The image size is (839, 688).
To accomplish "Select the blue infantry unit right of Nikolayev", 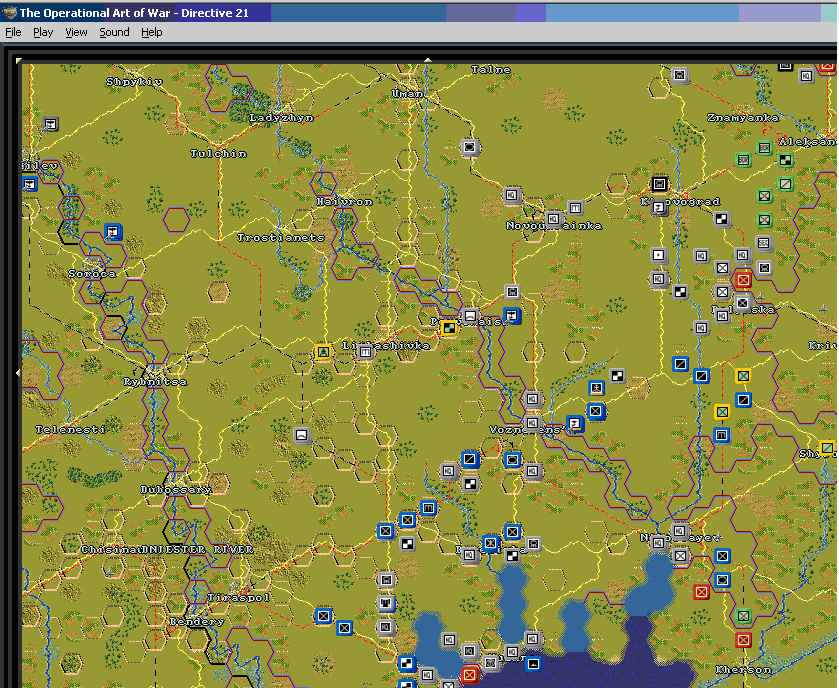I will tap(722, 555).
